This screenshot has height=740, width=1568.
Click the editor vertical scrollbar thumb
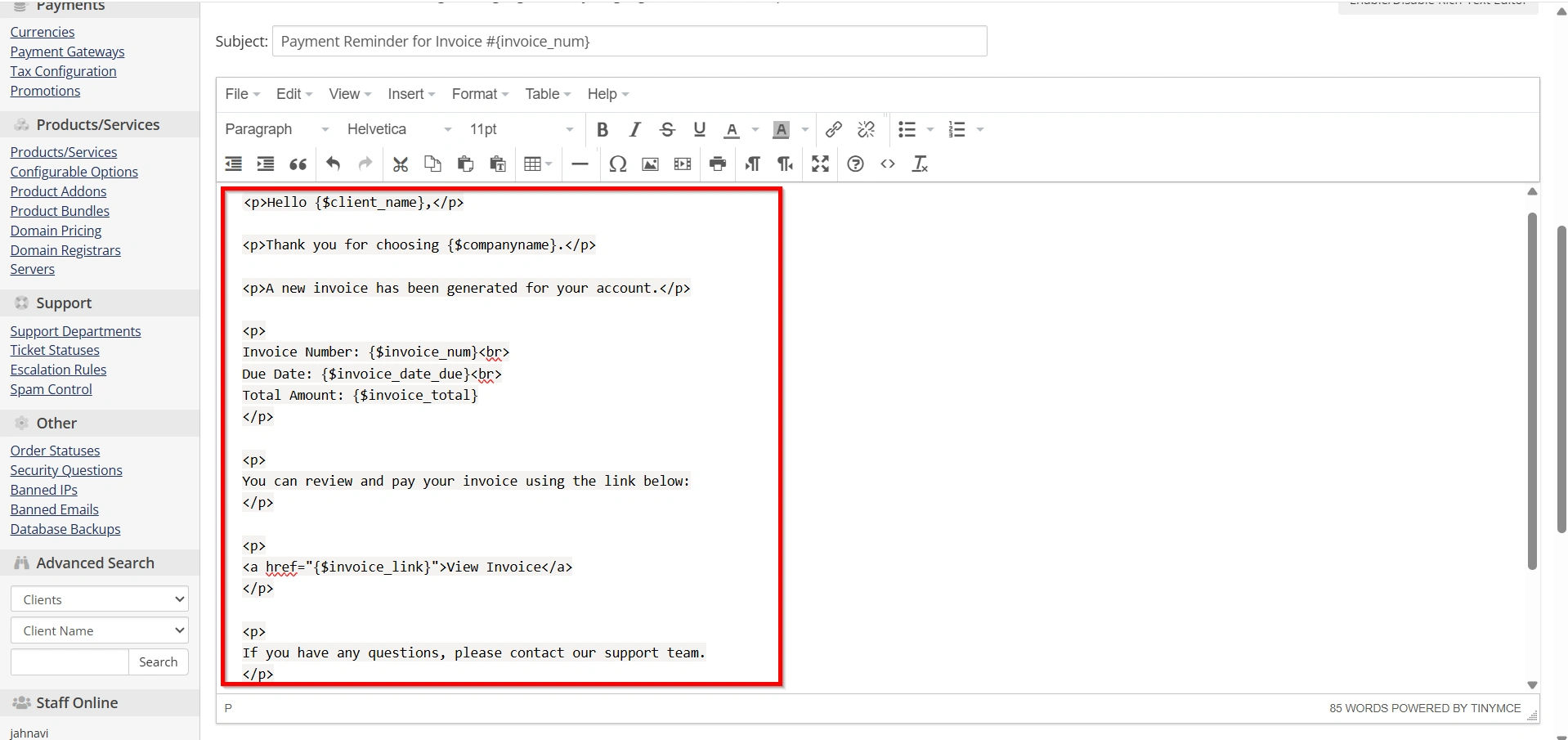[x=1532, y=391]
